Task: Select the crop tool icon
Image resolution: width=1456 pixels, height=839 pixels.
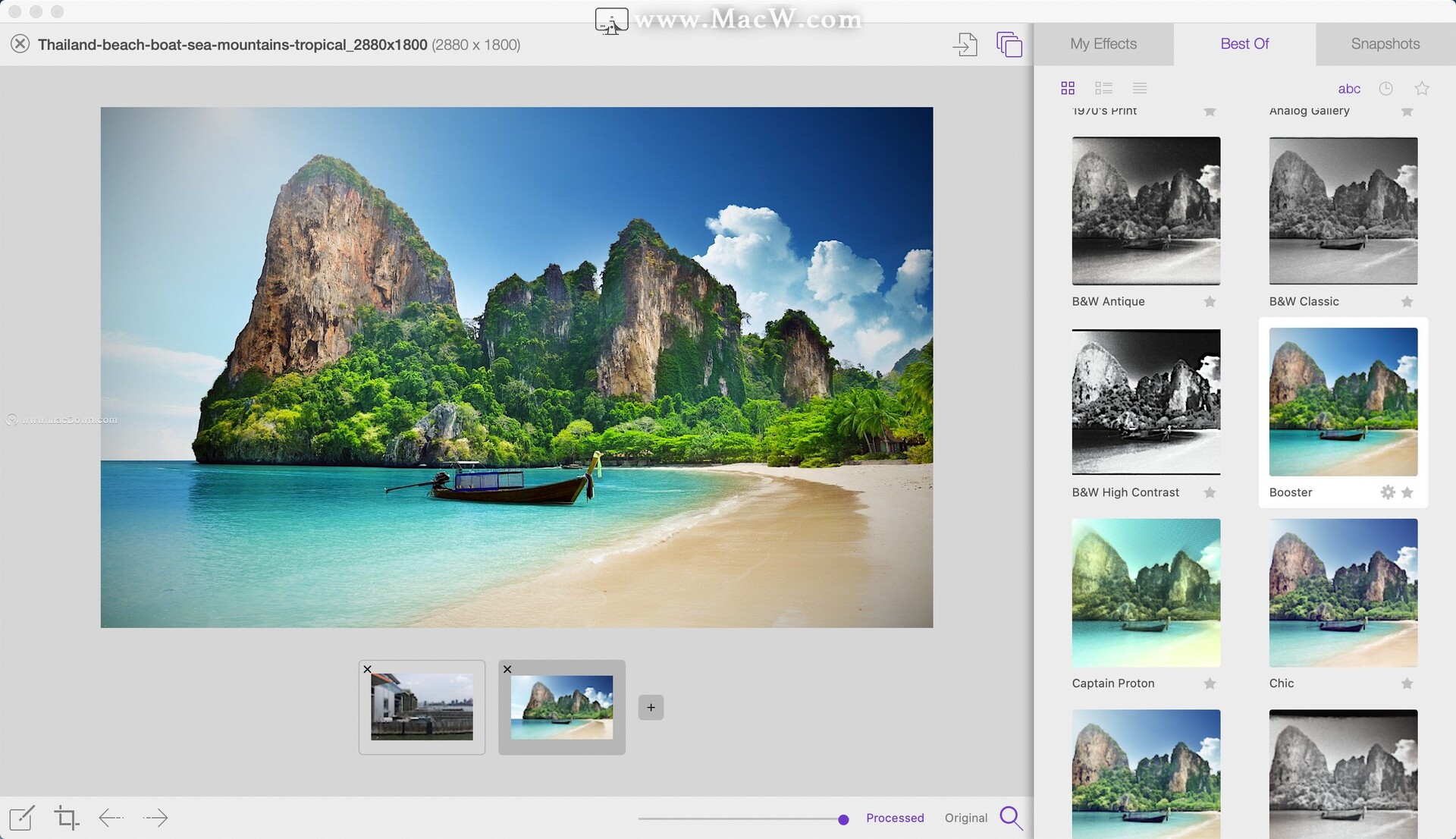Action: point(67,818)
